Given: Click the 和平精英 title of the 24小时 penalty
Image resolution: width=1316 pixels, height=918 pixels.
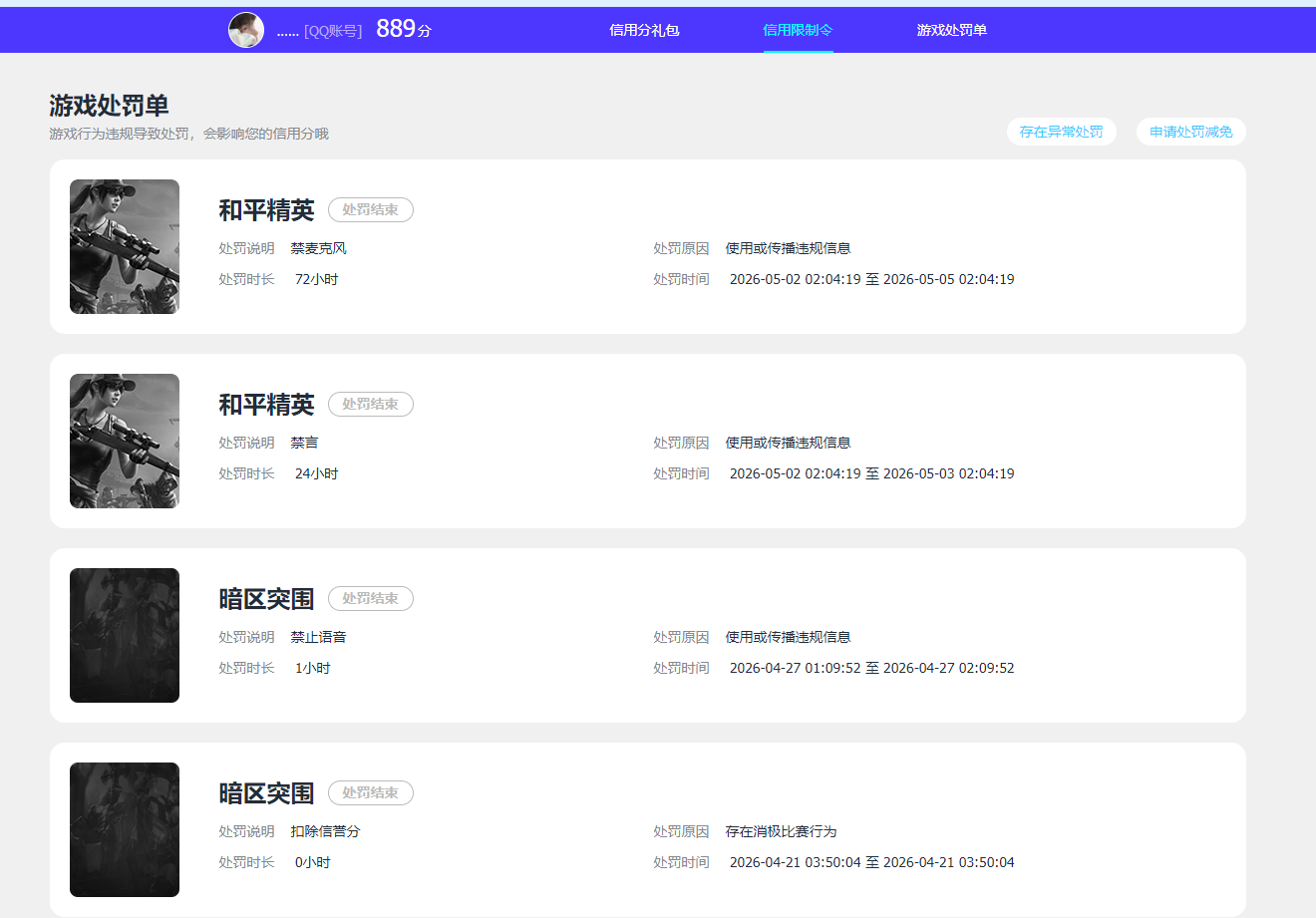Looking at the screenshot, I should point(266,405).
